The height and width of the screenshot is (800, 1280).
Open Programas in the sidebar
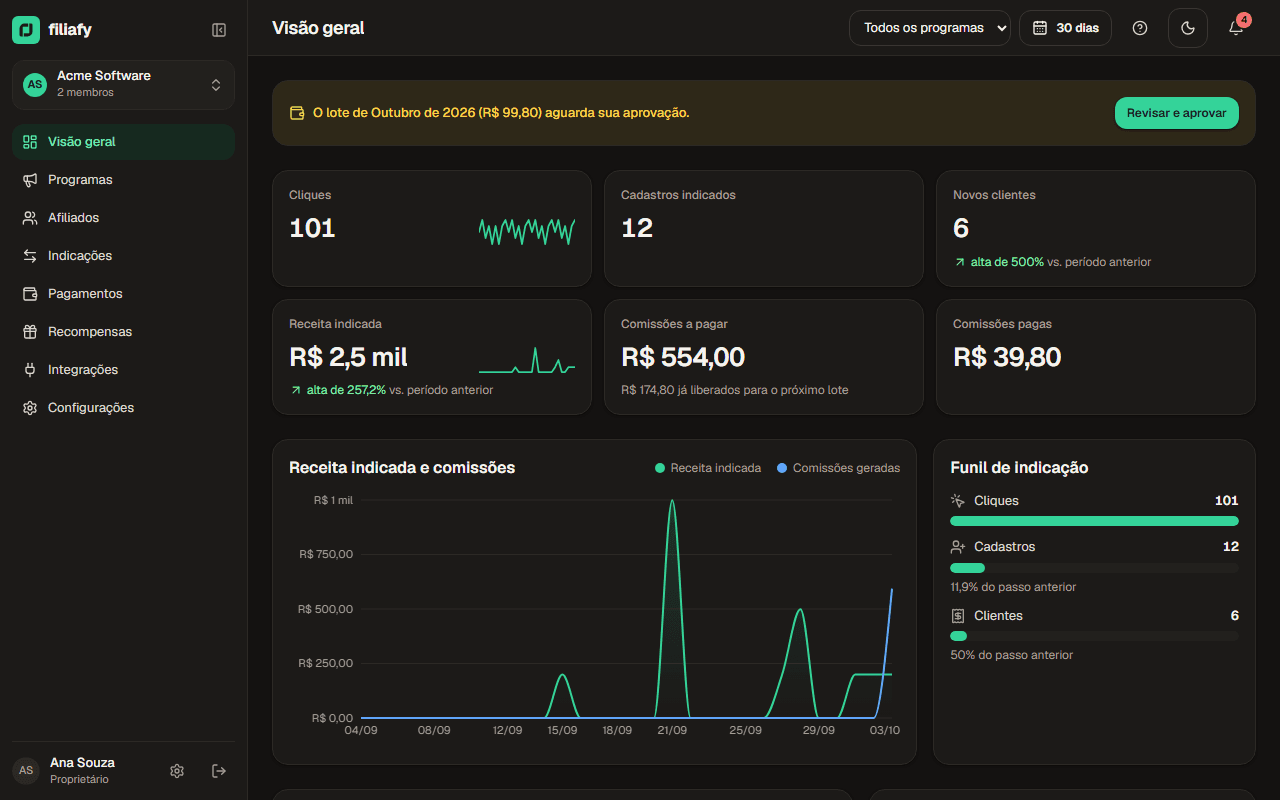pos(123,180)
